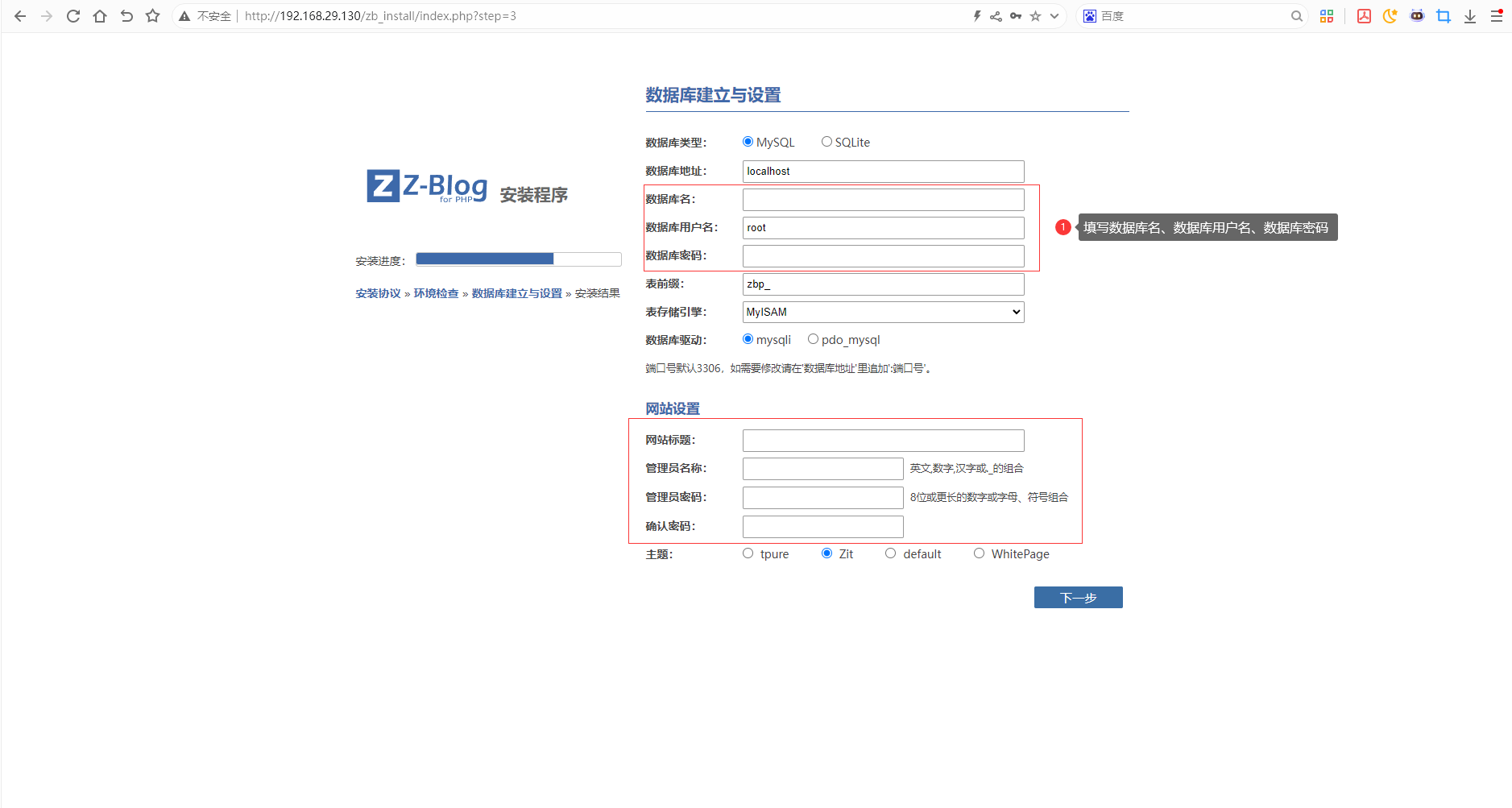Screen dimensions: 1512x808
Task: Focus the 管理员名称 input field
Action: coord(822,469)
